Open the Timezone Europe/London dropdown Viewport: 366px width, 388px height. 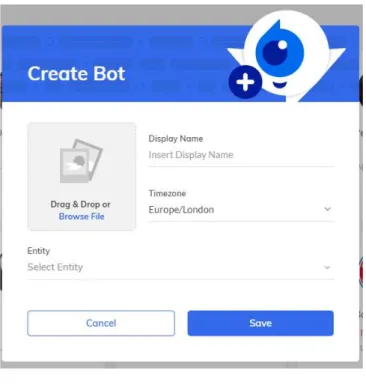[241, 210]
